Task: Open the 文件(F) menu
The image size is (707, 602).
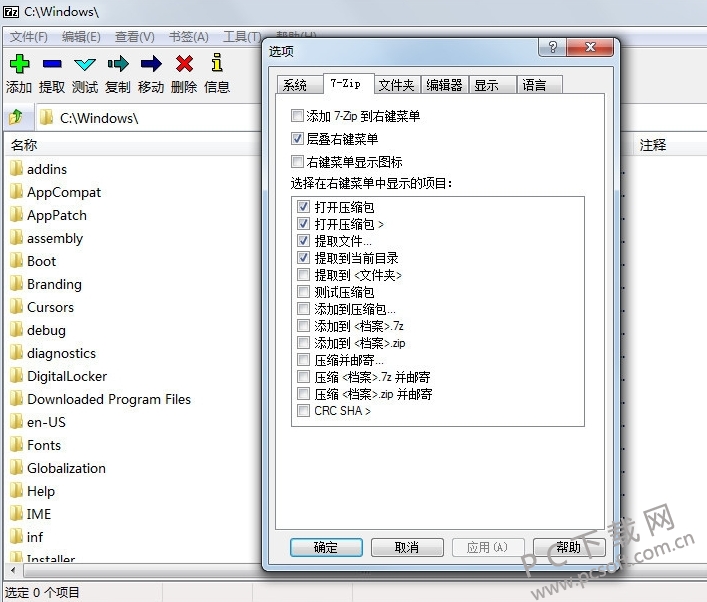Action: pos(29,37)
